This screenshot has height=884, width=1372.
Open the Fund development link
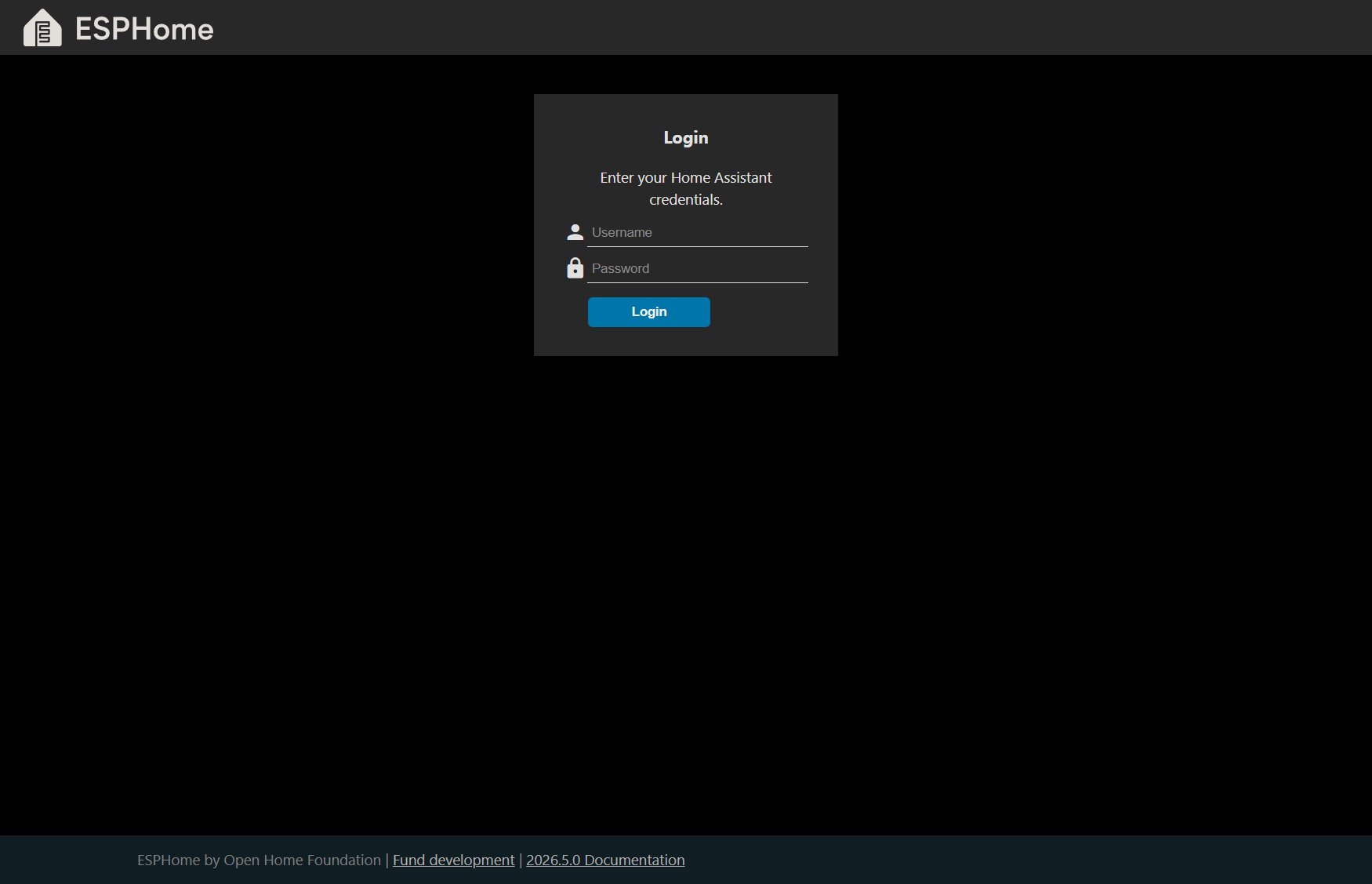pyautogui.click(x=454, y=860)
